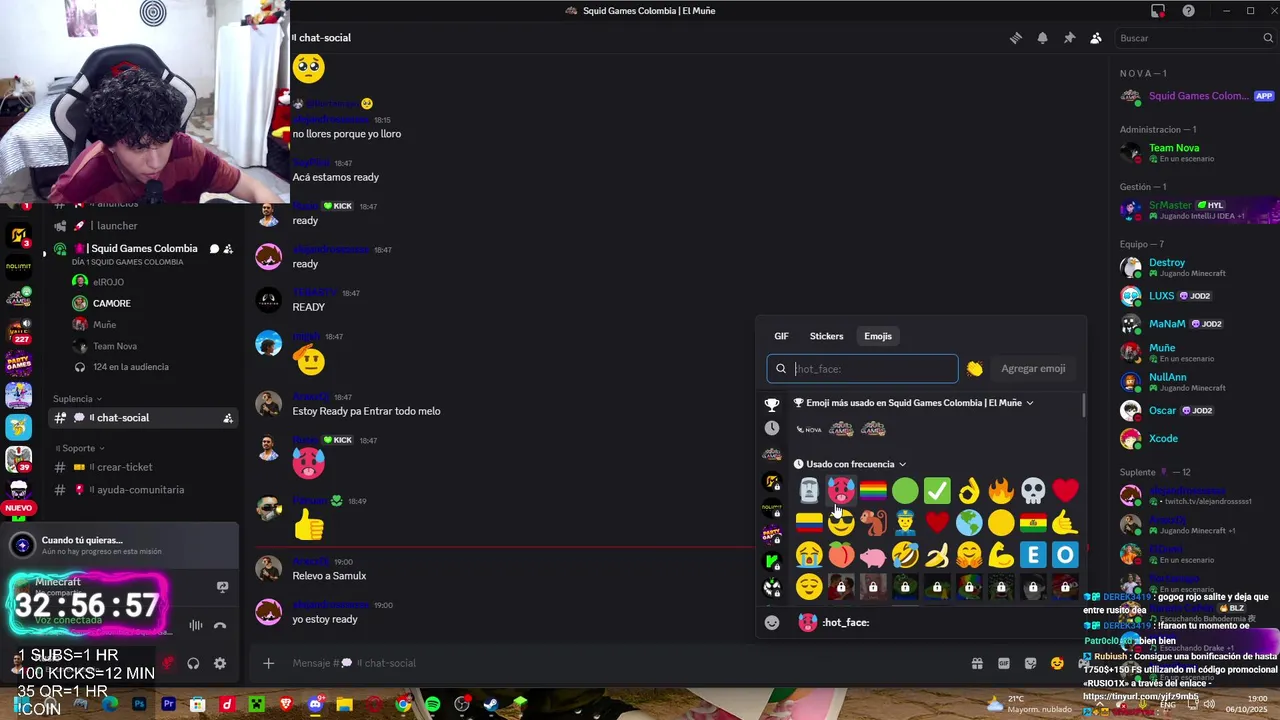Open user settings gear icon
The image size is (1280, 720).
click(x=220, y=663)
